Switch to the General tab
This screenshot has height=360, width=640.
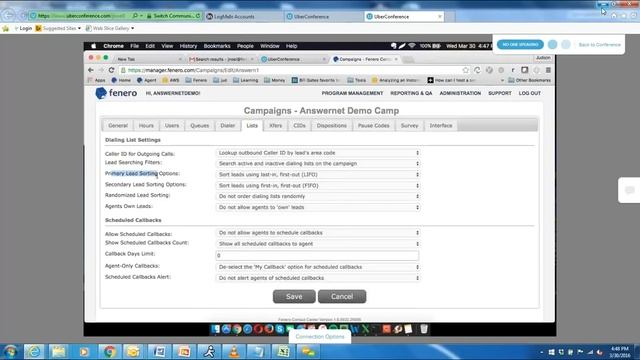click(118, 126)
